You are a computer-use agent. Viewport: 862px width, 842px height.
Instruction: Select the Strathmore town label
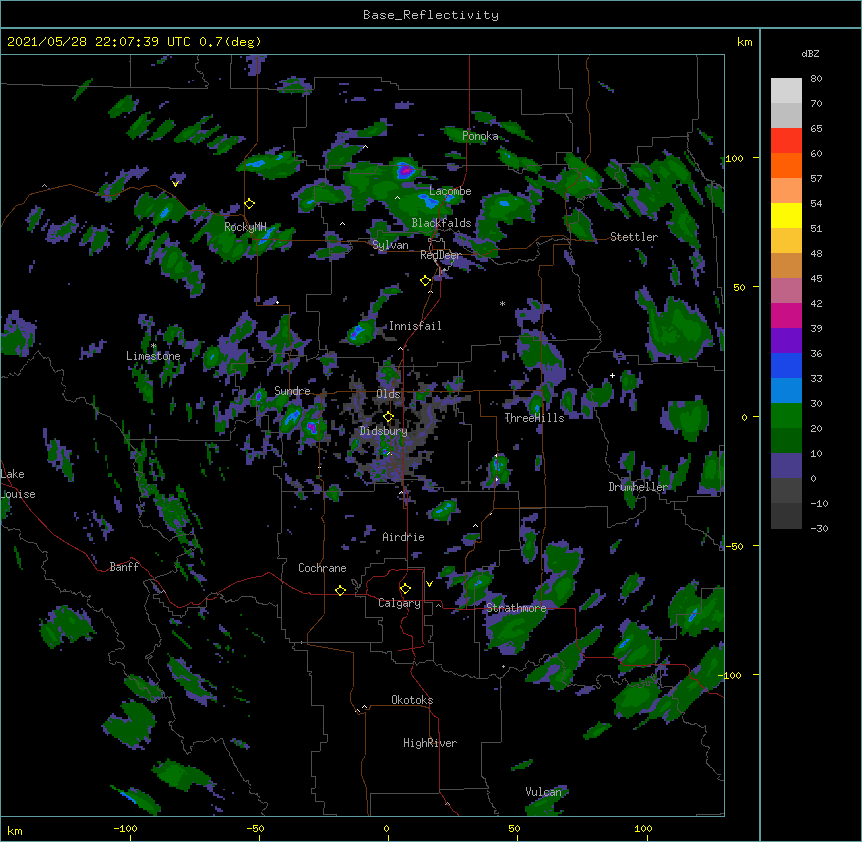[x=516, y=608]
